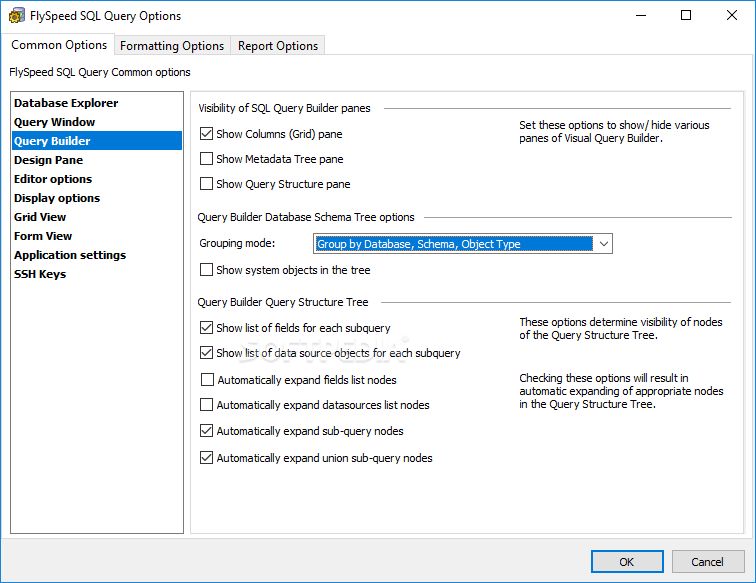Open the Grouping mode dropdown arrow
Screen dimensions: 756x583
click(604, 244)
